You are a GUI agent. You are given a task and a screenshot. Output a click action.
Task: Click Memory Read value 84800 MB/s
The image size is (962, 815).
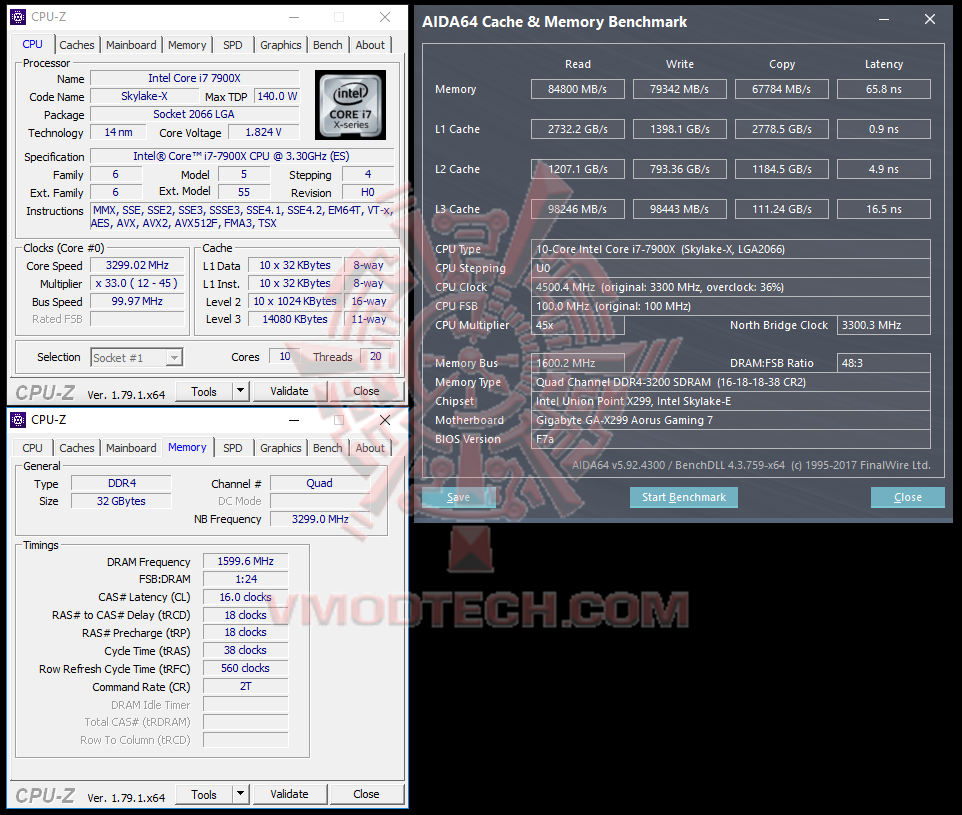click(578, 89)
